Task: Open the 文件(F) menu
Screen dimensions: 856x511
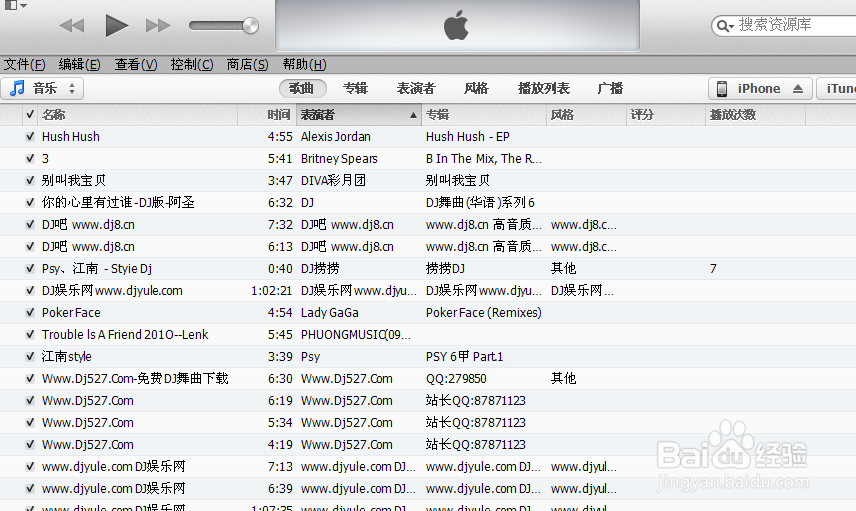Action: [x=25, y=64]
